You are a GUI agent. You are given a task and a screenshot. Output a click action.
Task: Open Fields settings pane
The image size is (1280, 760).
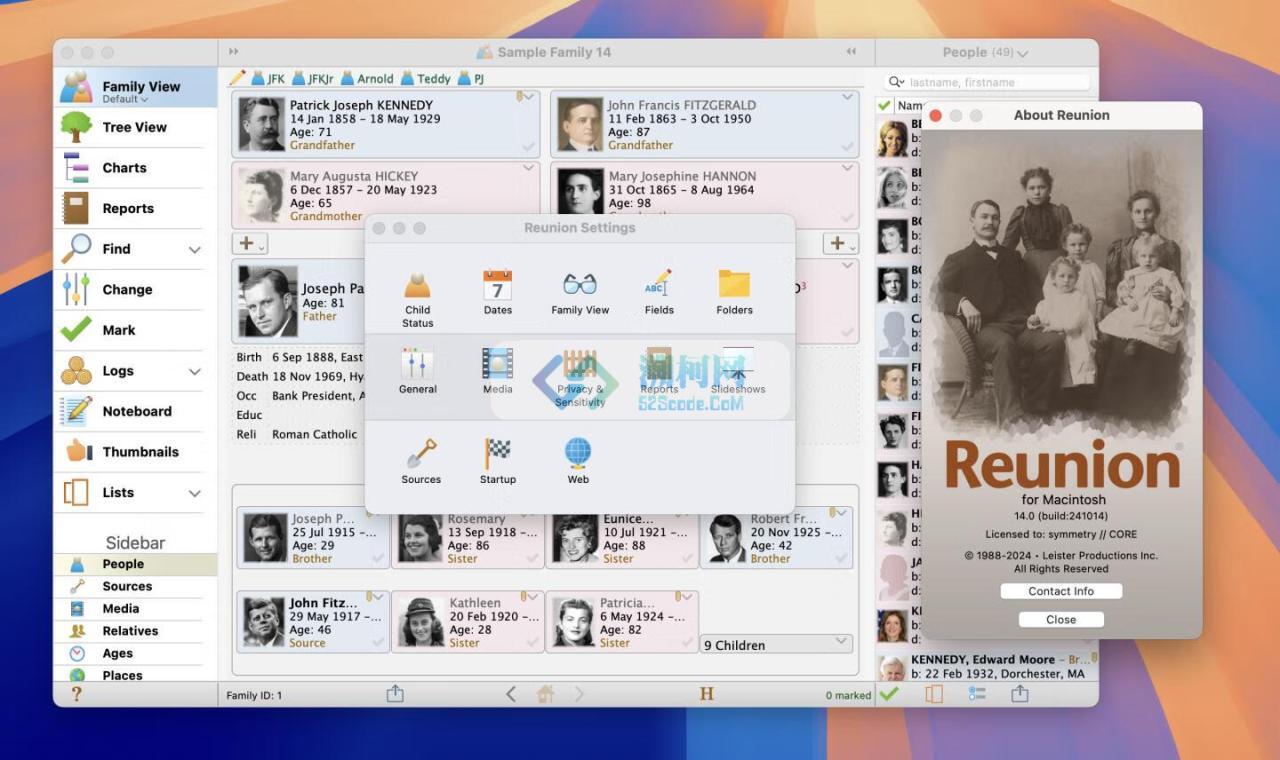click(x=659, y=292)
